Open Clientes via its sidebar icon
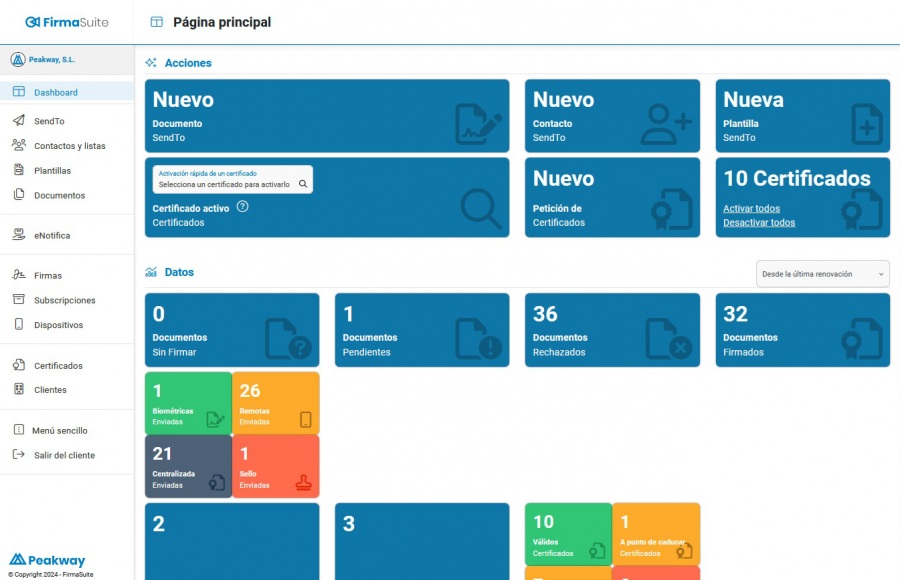The height and width of the screenshot is (580, 900). point(20,389)
